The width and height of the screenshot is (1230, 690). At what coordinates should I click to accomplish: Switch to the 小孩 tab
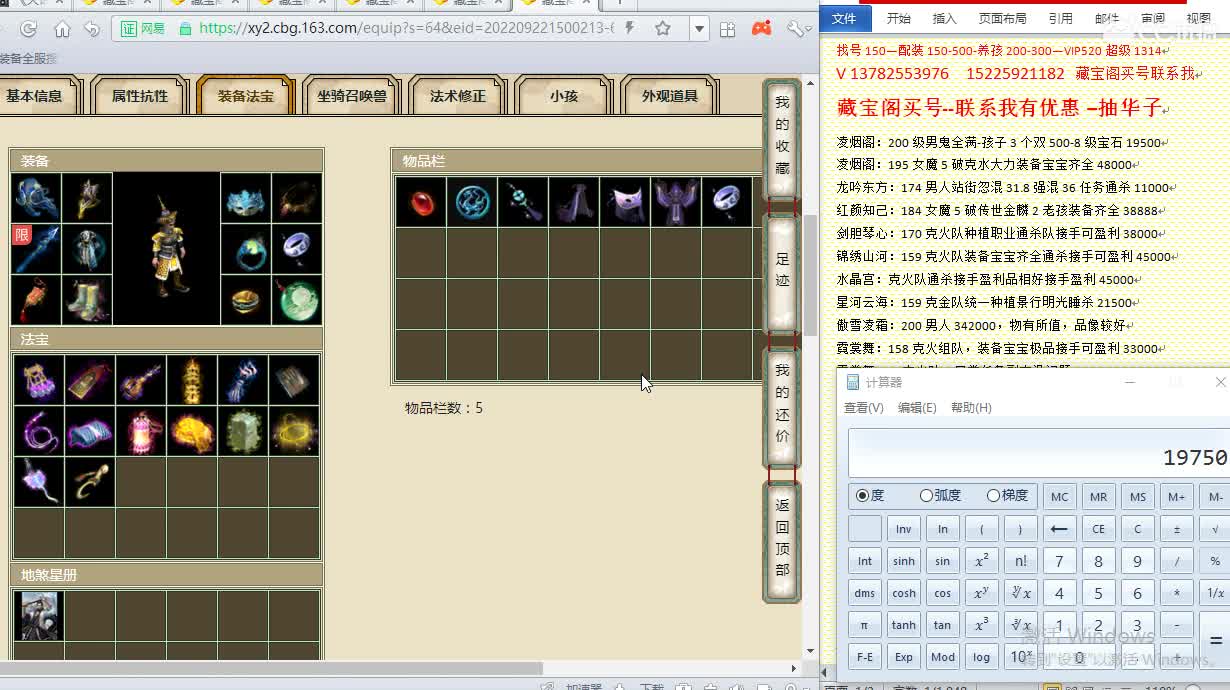[x=564, y=96]
